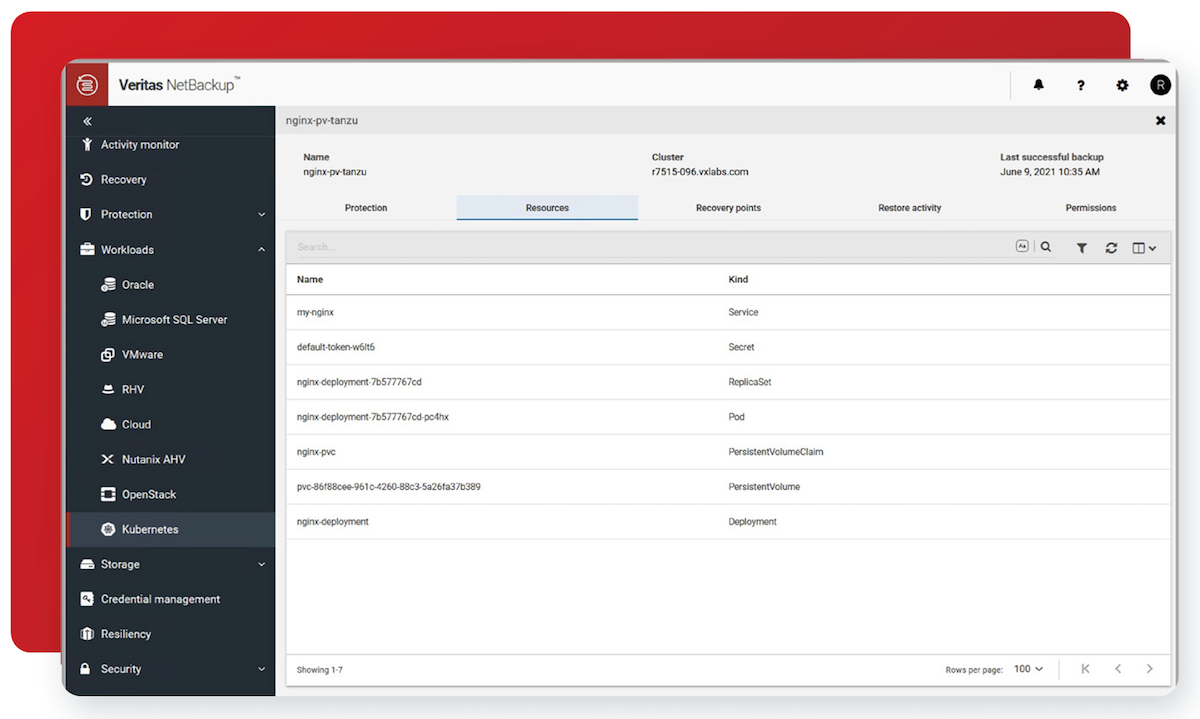Click the Microsoft SQL Server icon
The image size is (1200, 719).
pos(108,320)
